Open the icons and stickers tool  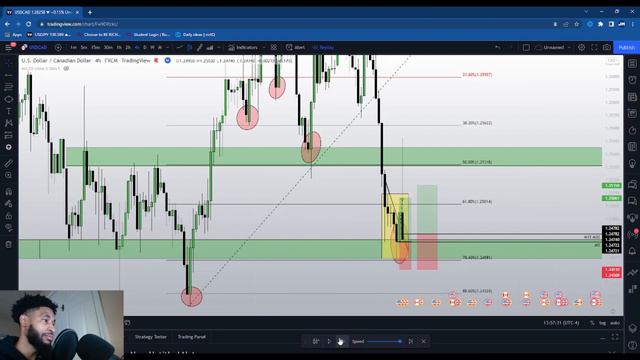point(9,147)
